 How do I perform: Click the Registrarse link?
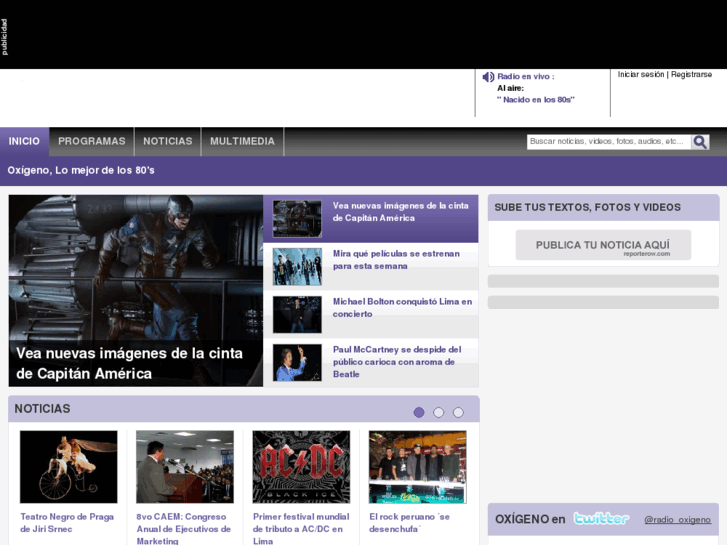point(691,74)
